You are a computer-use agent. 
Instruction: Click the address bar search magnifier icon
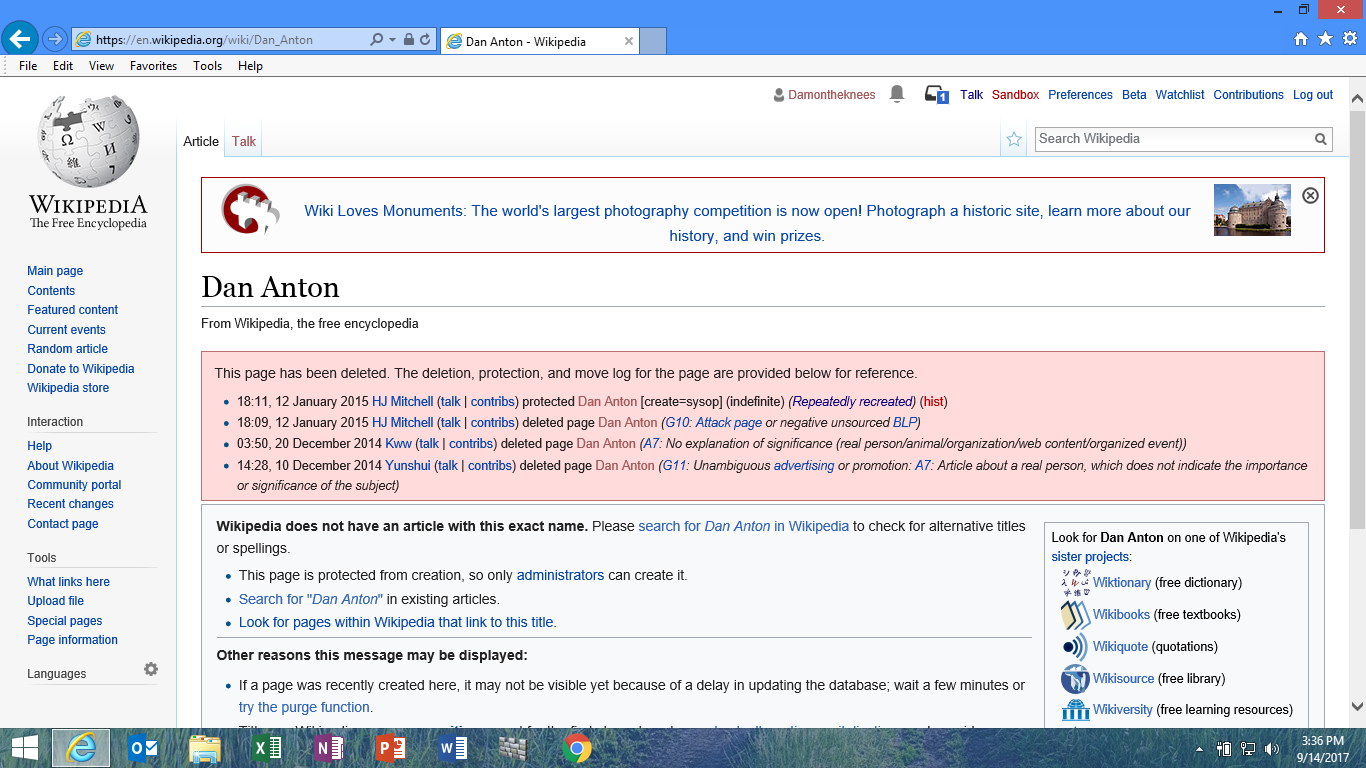click(377, 40)
